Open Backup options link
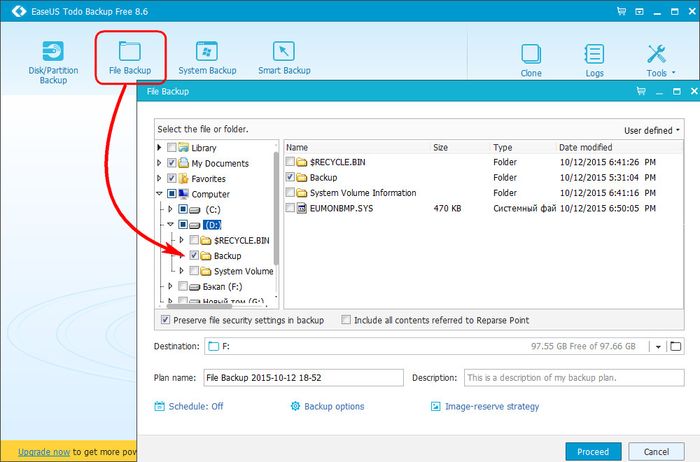 [x=334, y=406]
